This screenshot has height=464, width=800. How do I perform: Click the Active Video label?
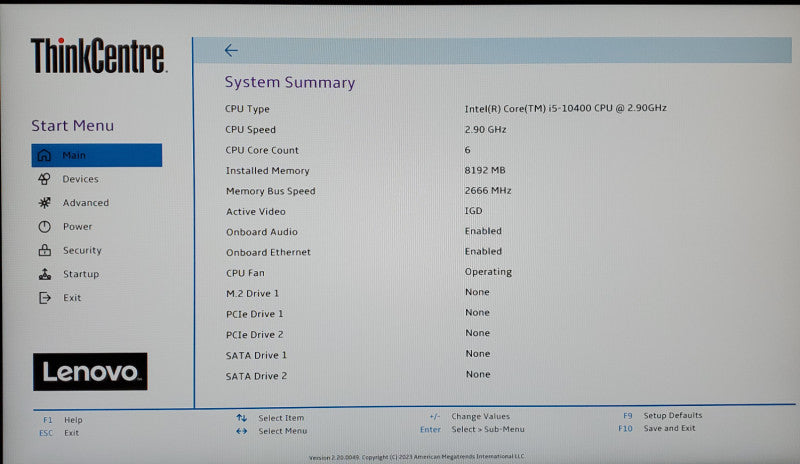(256, 211)
